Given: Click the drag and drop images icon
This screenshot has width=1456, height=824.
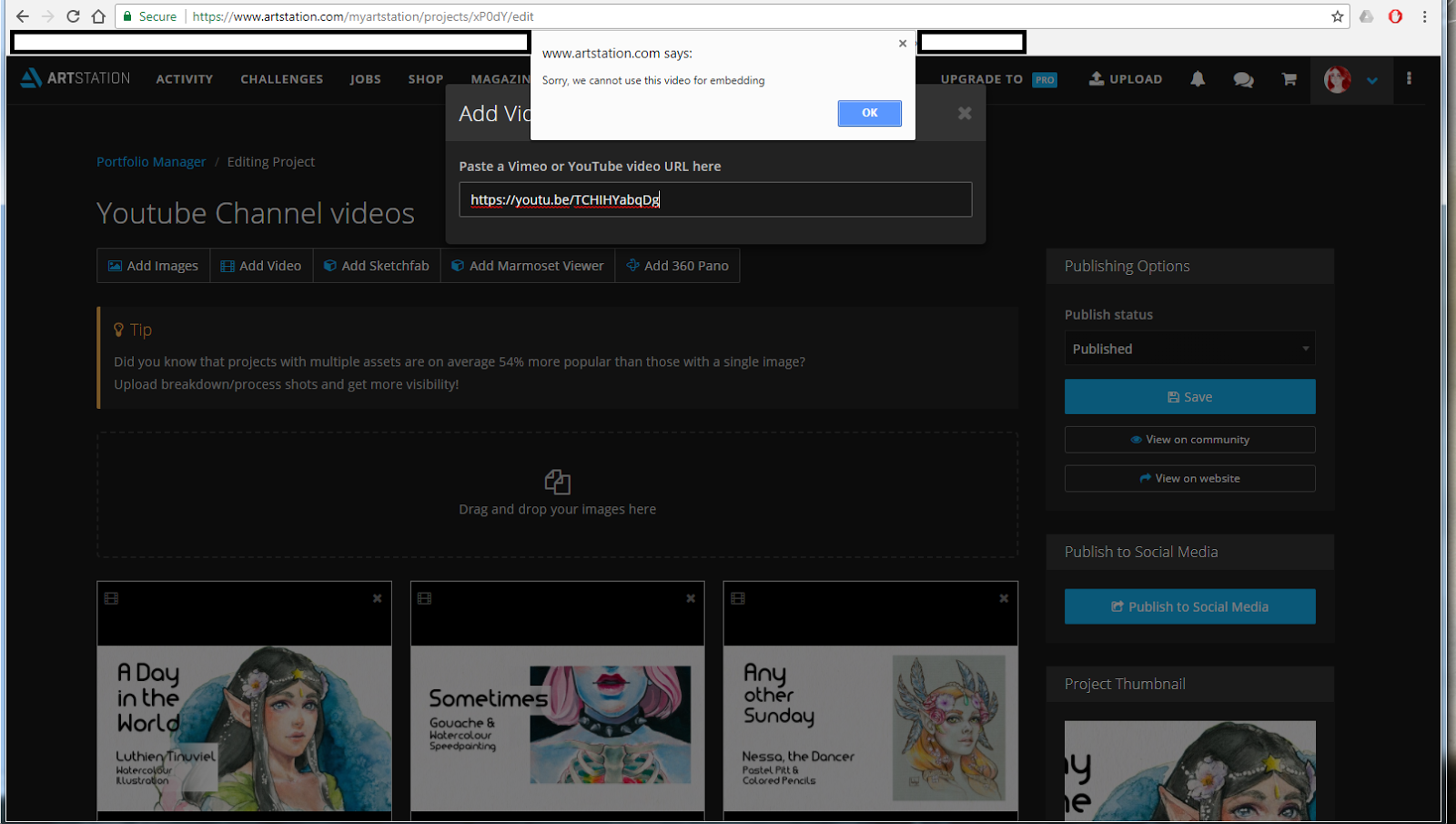Looking at the screenshot, I should click(557, 481).
